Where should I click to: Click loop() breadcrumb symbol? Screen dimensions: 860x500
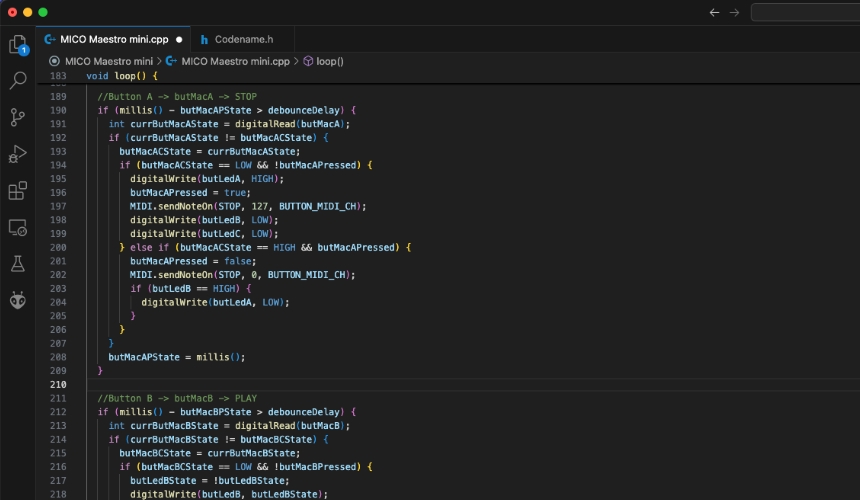tap(330, 61)
